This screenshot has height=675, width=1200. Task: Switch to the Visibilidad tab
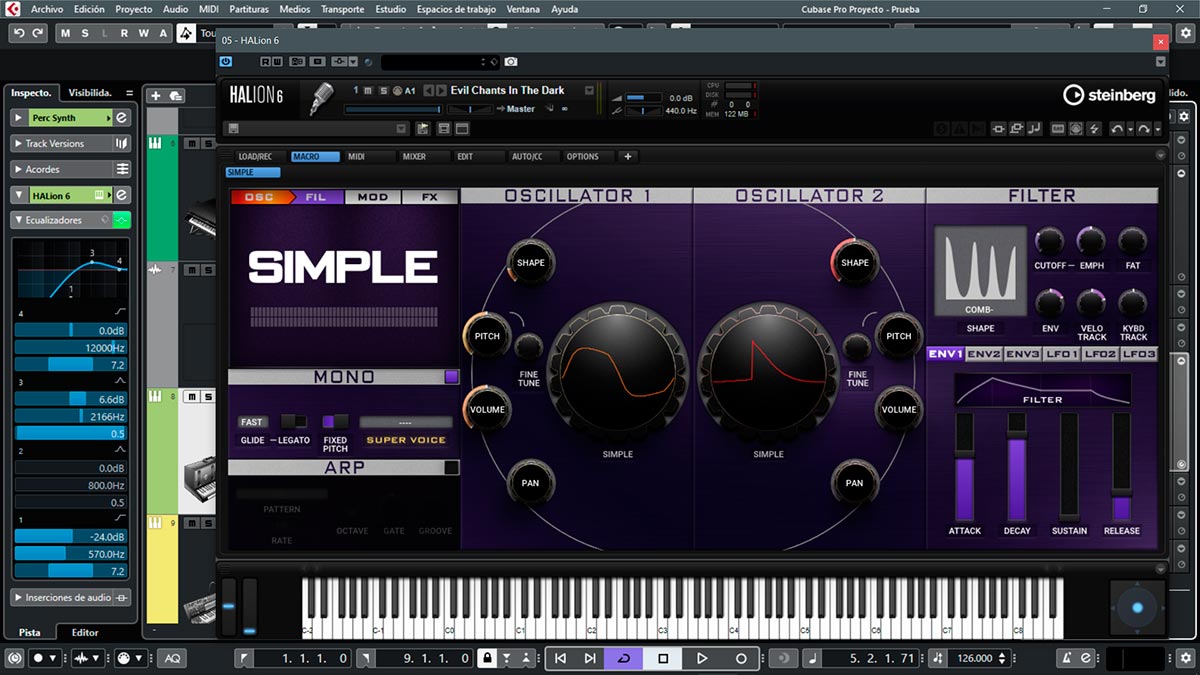(91, 92)
